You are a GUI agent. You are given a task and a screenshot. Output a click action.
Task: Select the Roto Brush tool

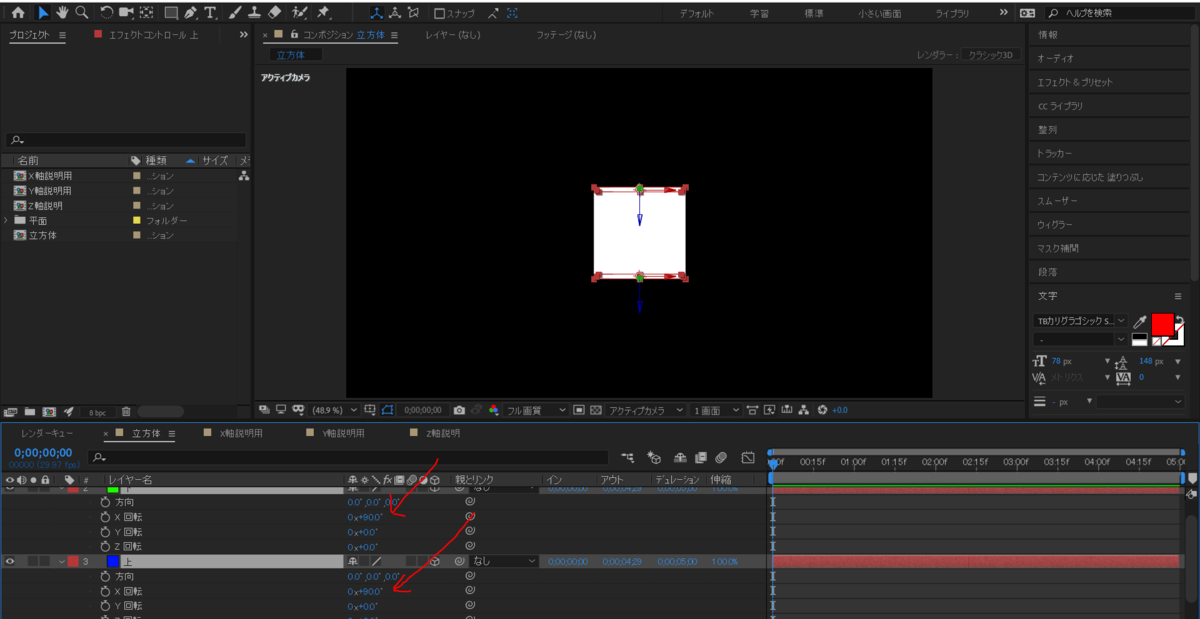(x=300, y=13)
